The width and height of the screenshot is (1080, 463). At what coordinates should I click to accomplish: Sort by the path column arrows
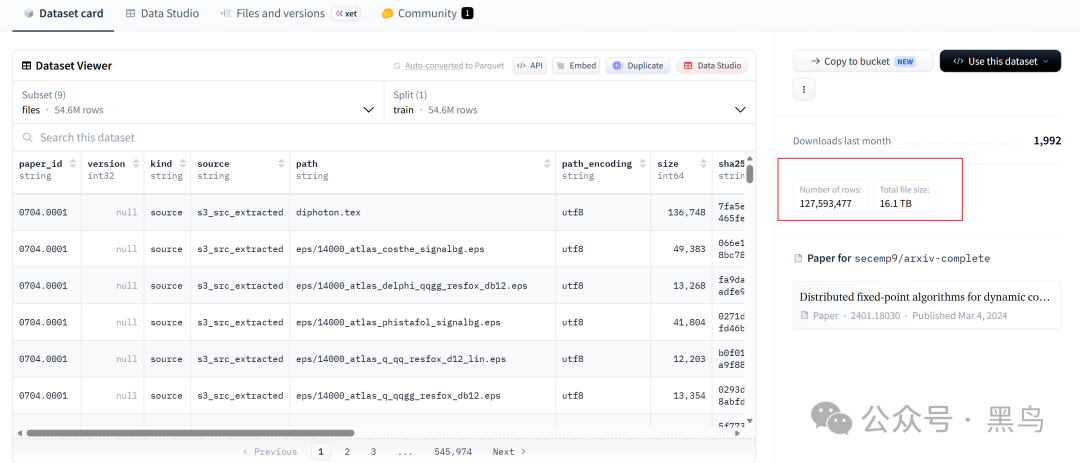[x=548, y=164]
